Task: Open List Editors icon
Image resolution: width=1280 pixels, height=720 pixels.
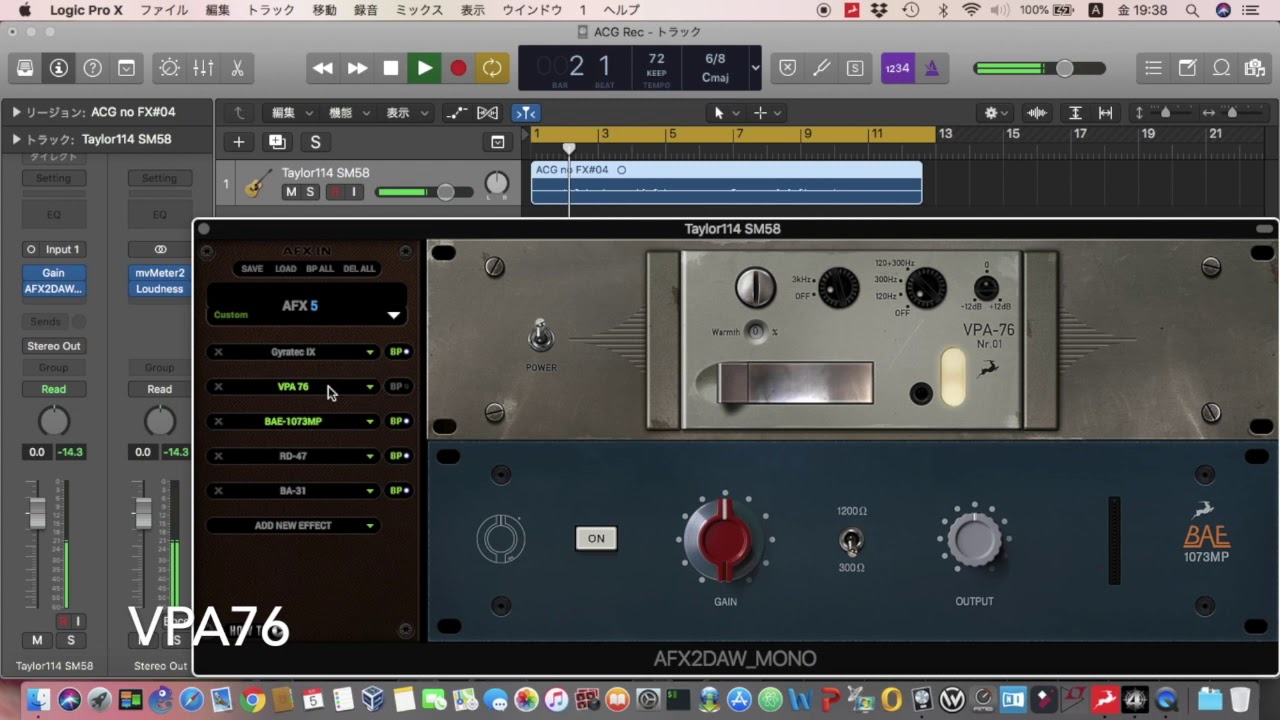Action: [1153, 68]
